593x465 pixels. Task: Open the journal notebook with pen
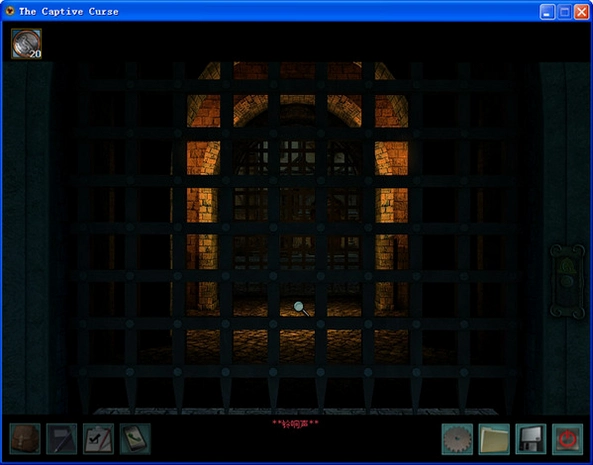click(x=62, y=439)
